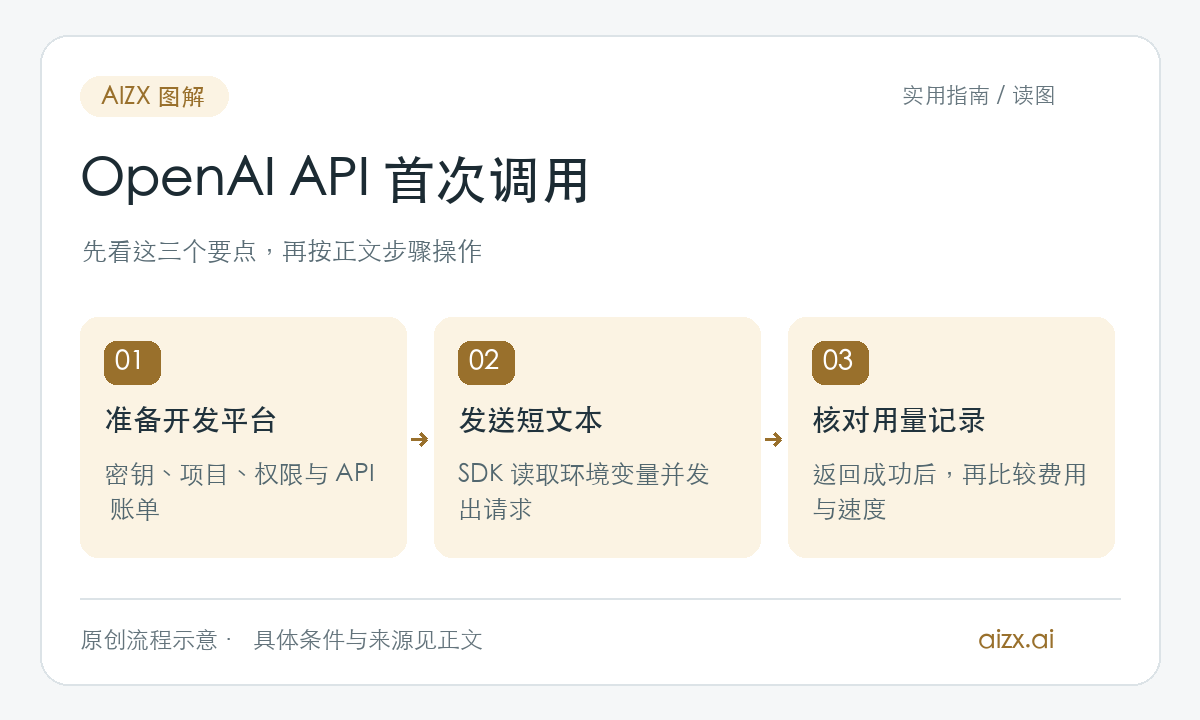Click the 02 step number badge
1200x720 pixels.
486,362
